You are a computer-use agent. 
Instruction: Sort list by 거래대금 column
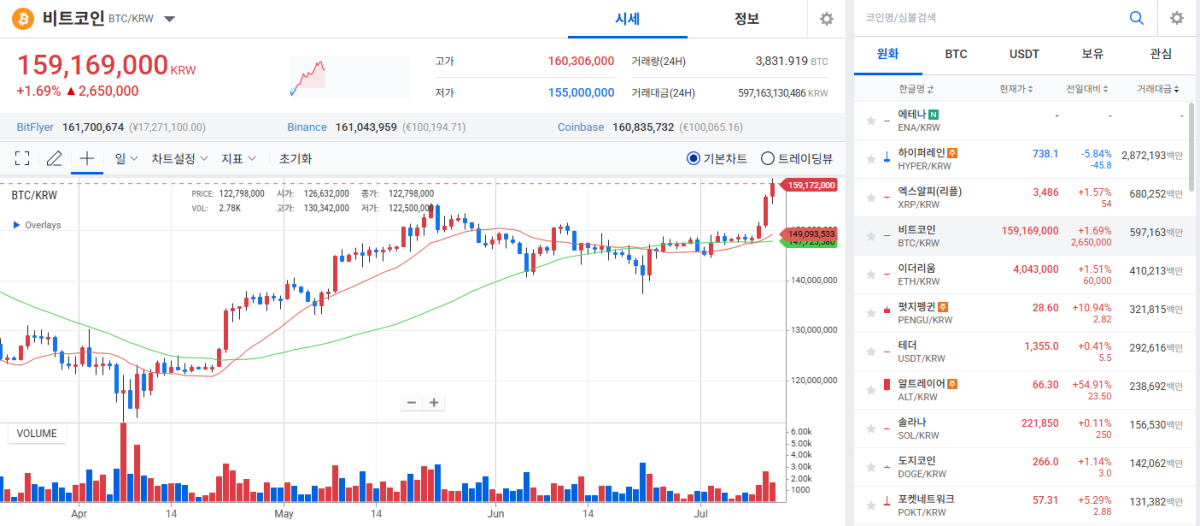tap(1157, 89)
